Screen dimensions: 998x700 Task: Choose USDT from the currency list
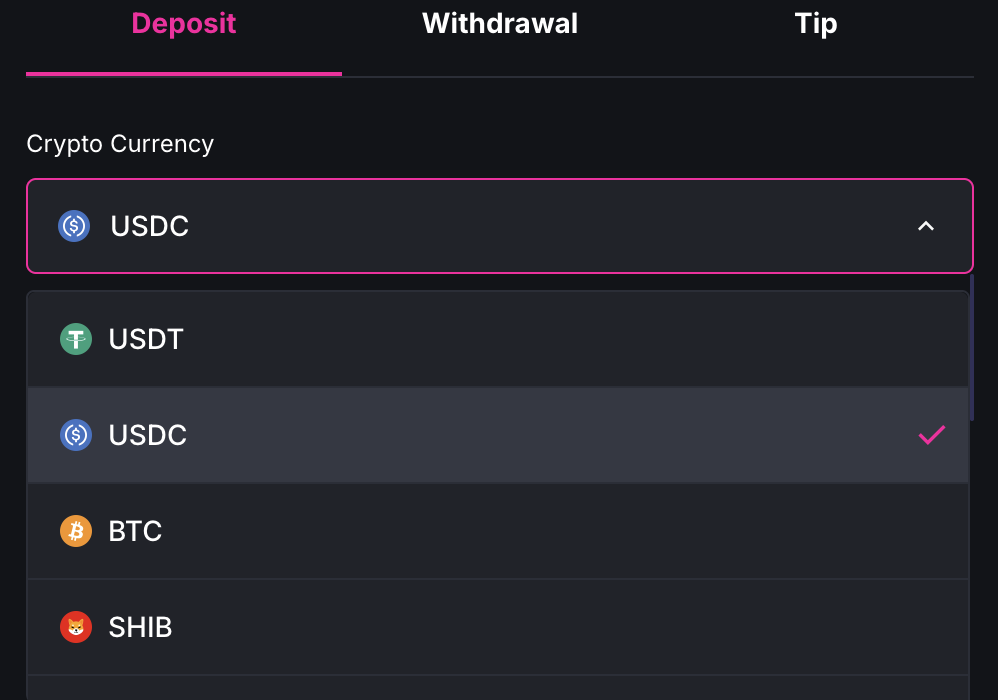point(146,339)
